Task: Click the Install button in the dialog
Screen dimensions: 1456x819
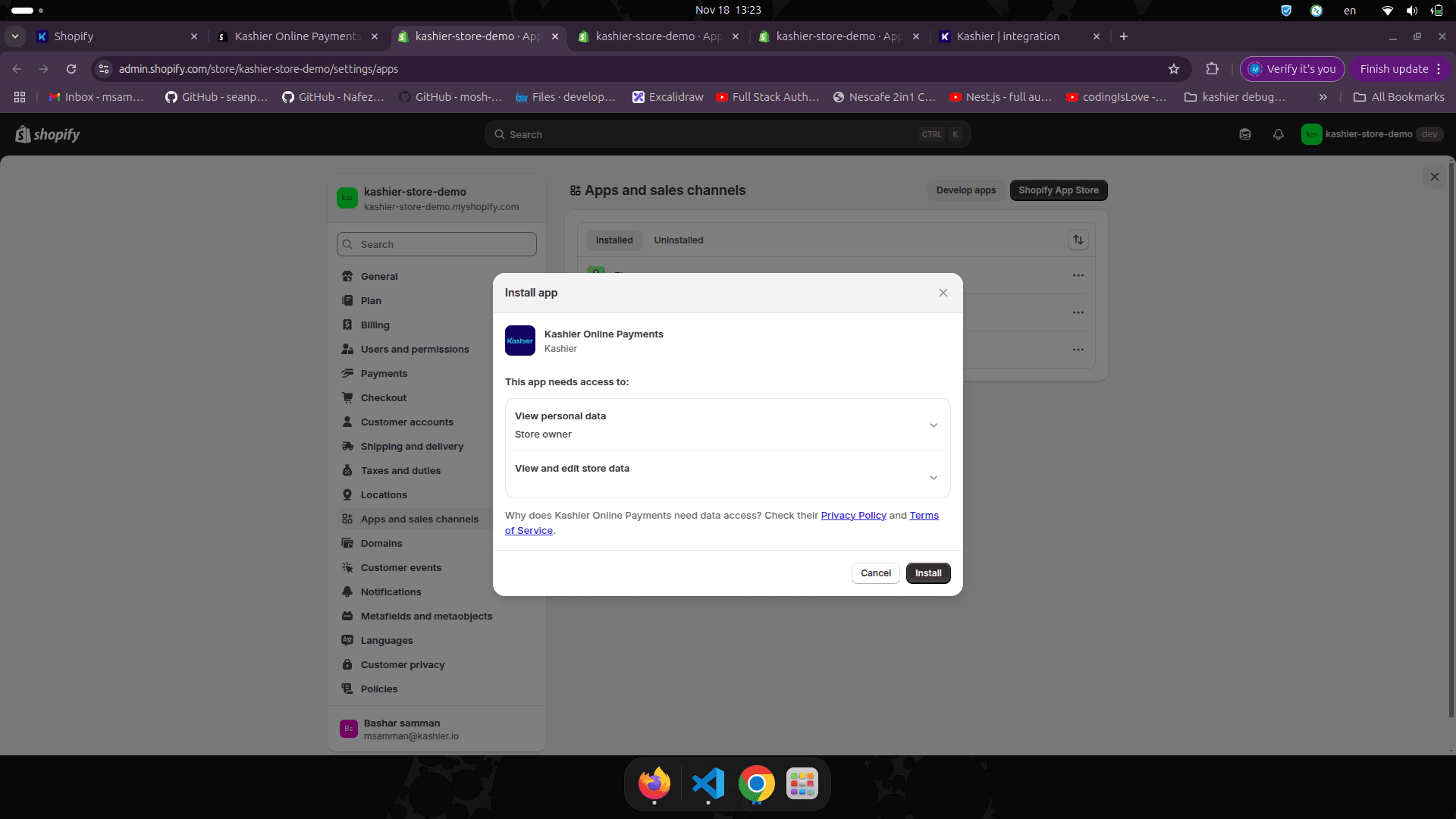Action: click(x=927, y=573)
